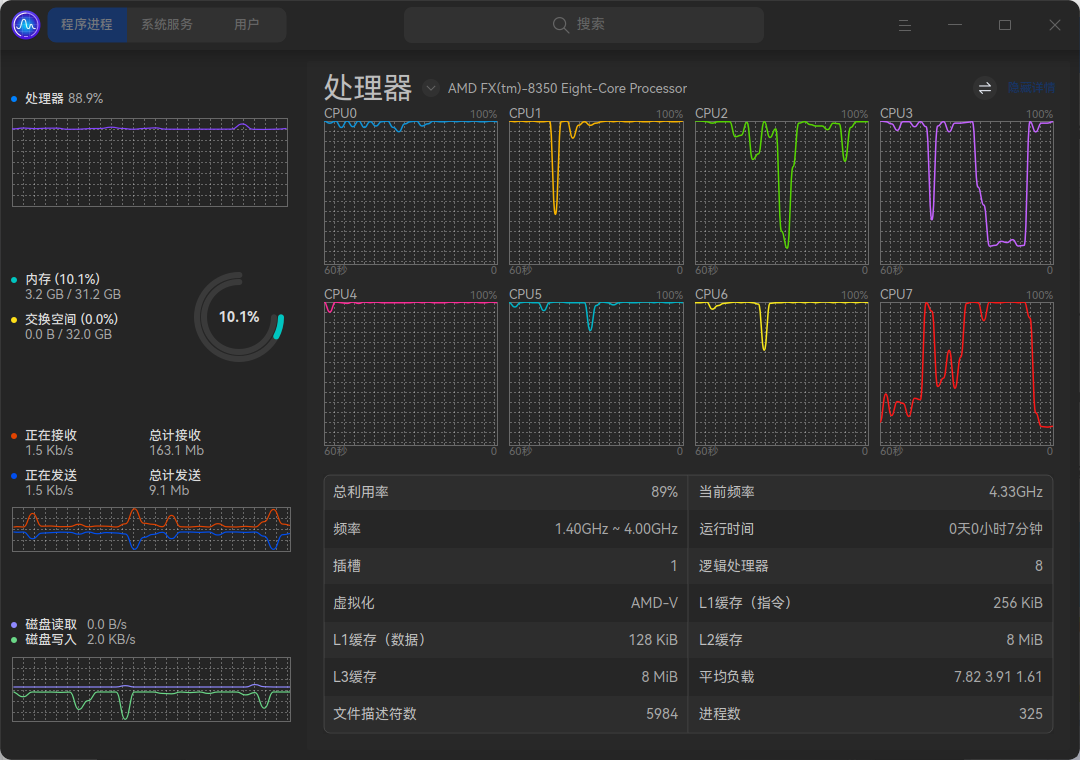Click the system monitor app logo icon

pyautogui.click(x=26, y=25)
